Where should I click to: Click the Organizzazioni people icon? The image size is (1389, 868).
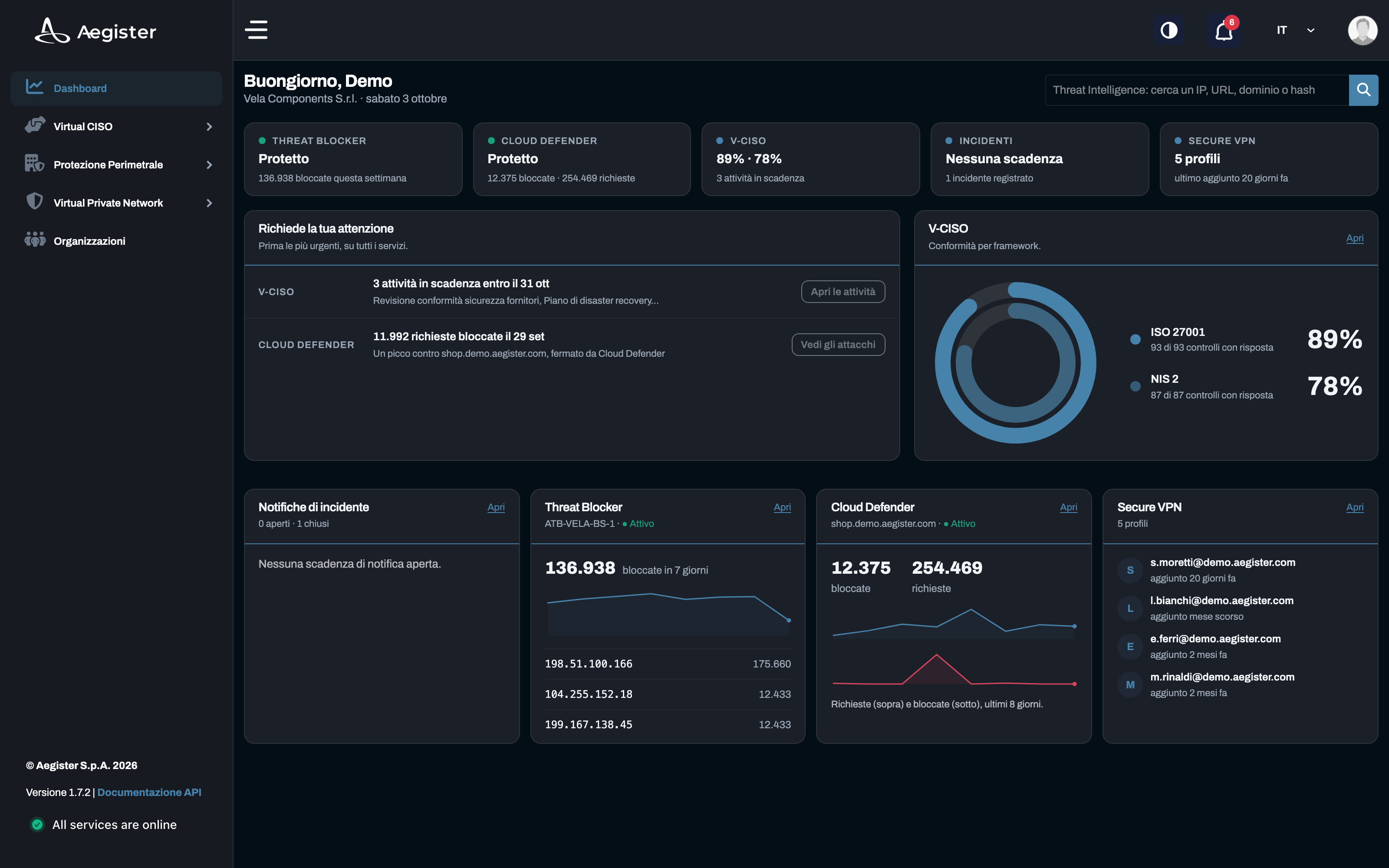(35, 240)
